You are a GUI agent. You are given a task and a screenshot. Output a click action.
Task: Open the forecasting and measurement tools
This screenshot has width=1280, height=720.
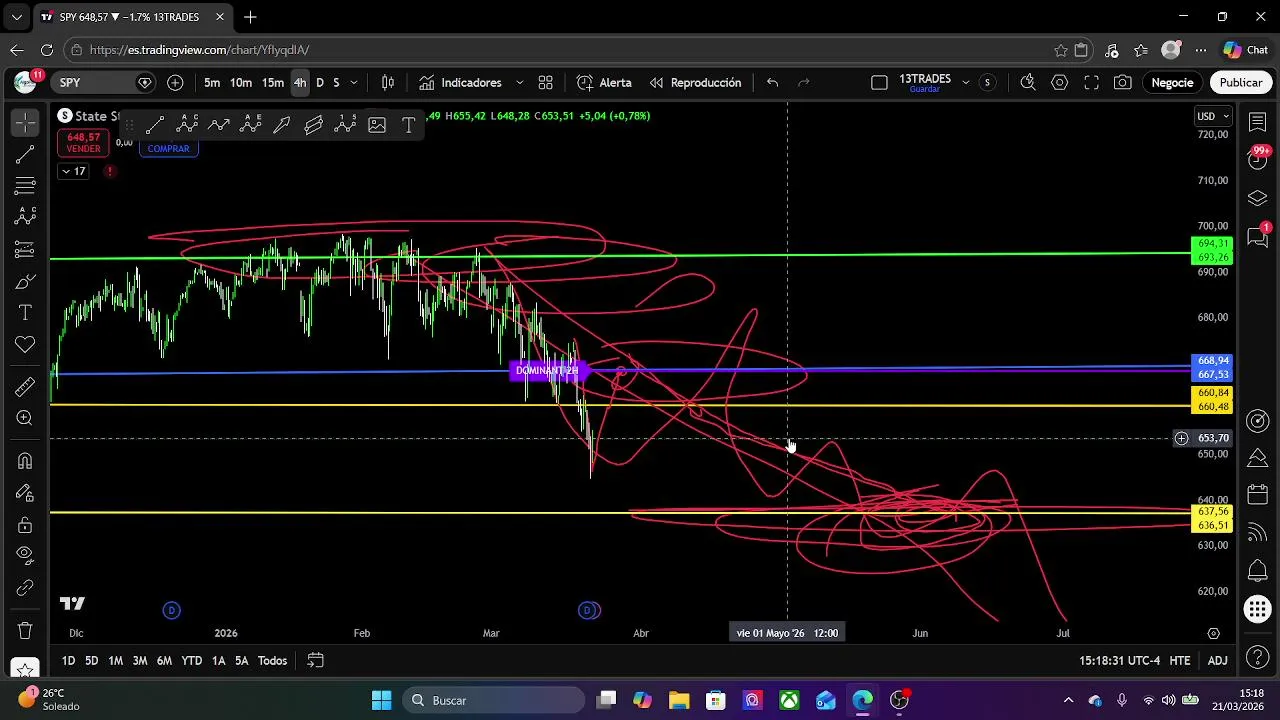point(25,249)
